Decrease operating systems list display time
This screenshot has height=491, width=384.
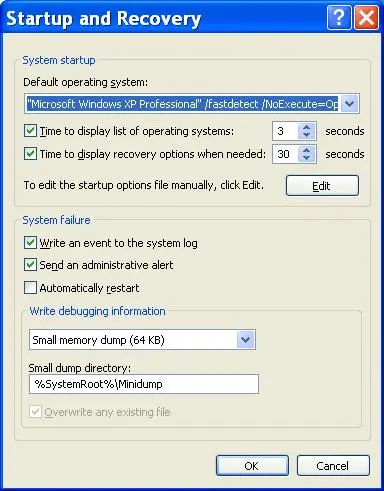tap(307, 135)
